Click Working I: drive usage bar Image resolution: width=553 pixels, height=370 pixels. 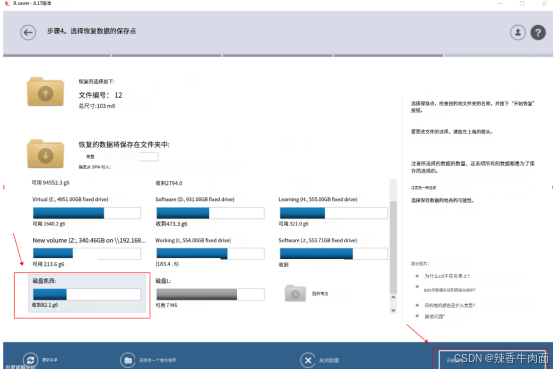(x=210, y=254)
